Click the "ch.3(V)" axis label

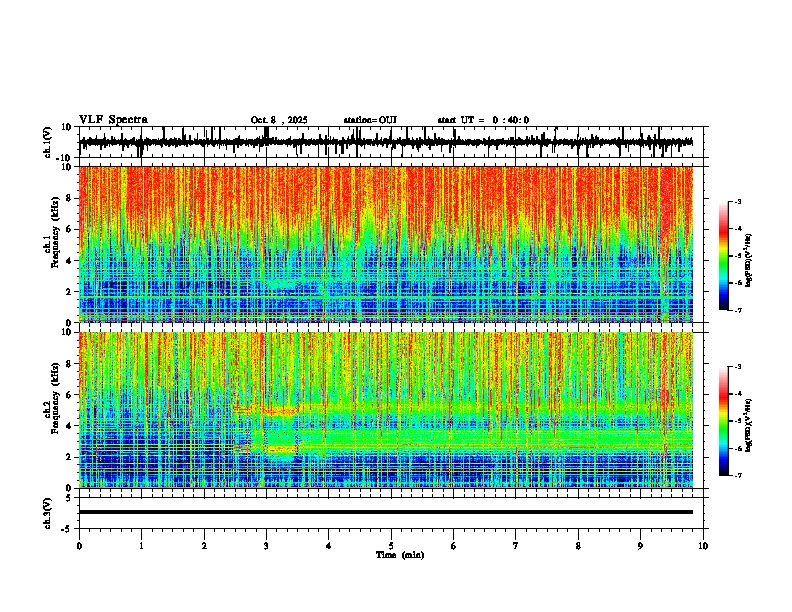click(48, 514)
